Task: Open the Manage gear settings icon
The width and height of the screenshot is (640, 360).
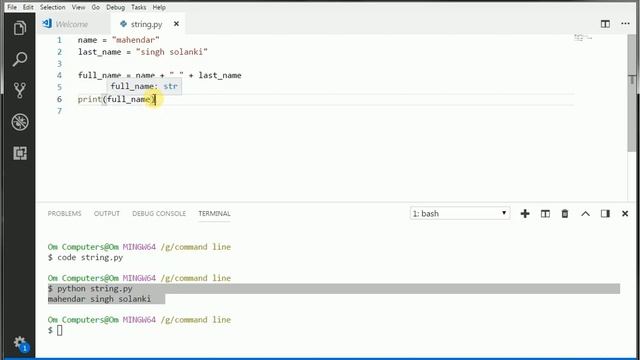Action: (20, 343)
